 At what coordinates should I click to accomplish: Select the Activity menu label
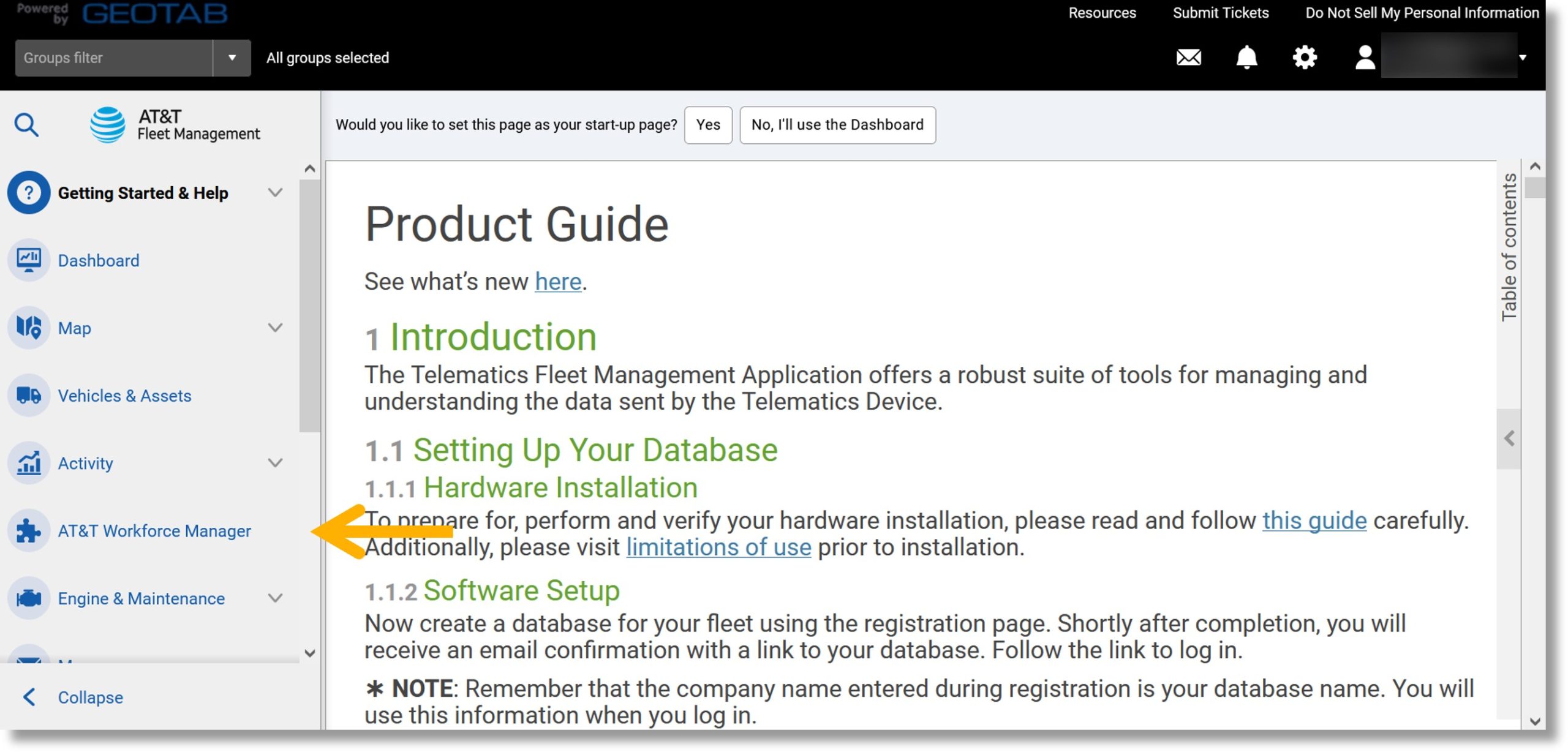[x=85, y=463]
